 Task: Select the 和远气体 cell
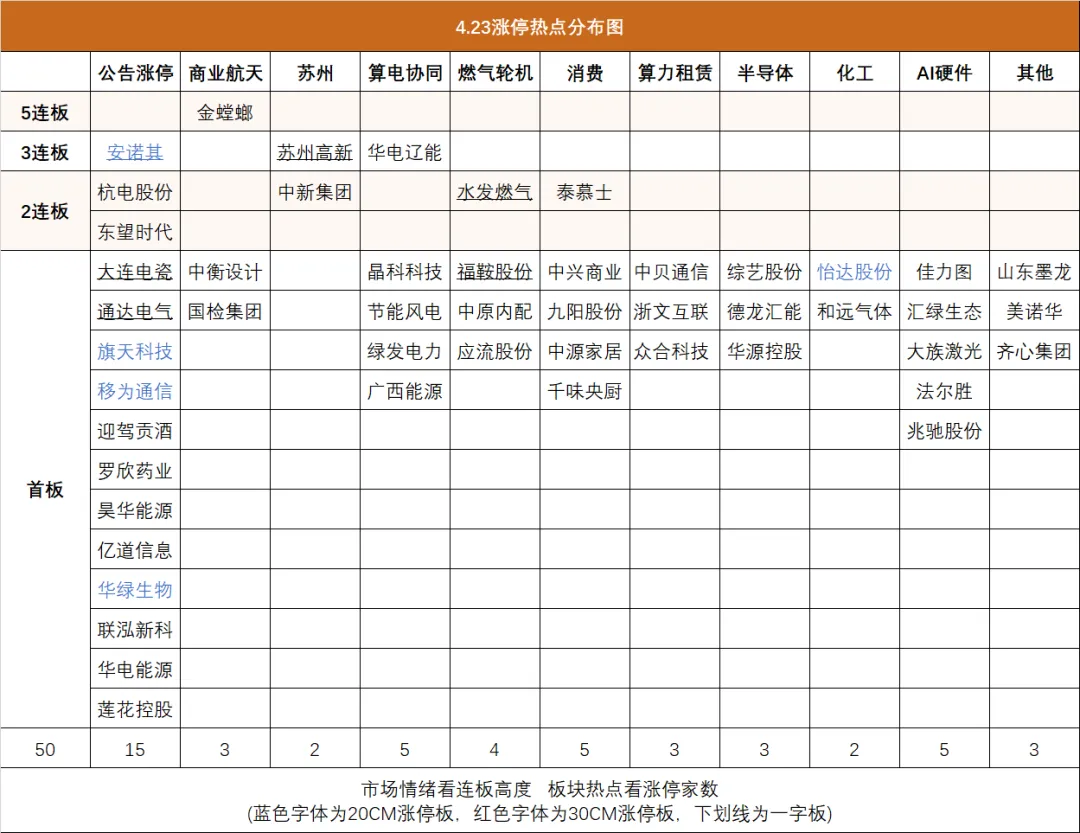pyautogui.click(x=854, y=312)
